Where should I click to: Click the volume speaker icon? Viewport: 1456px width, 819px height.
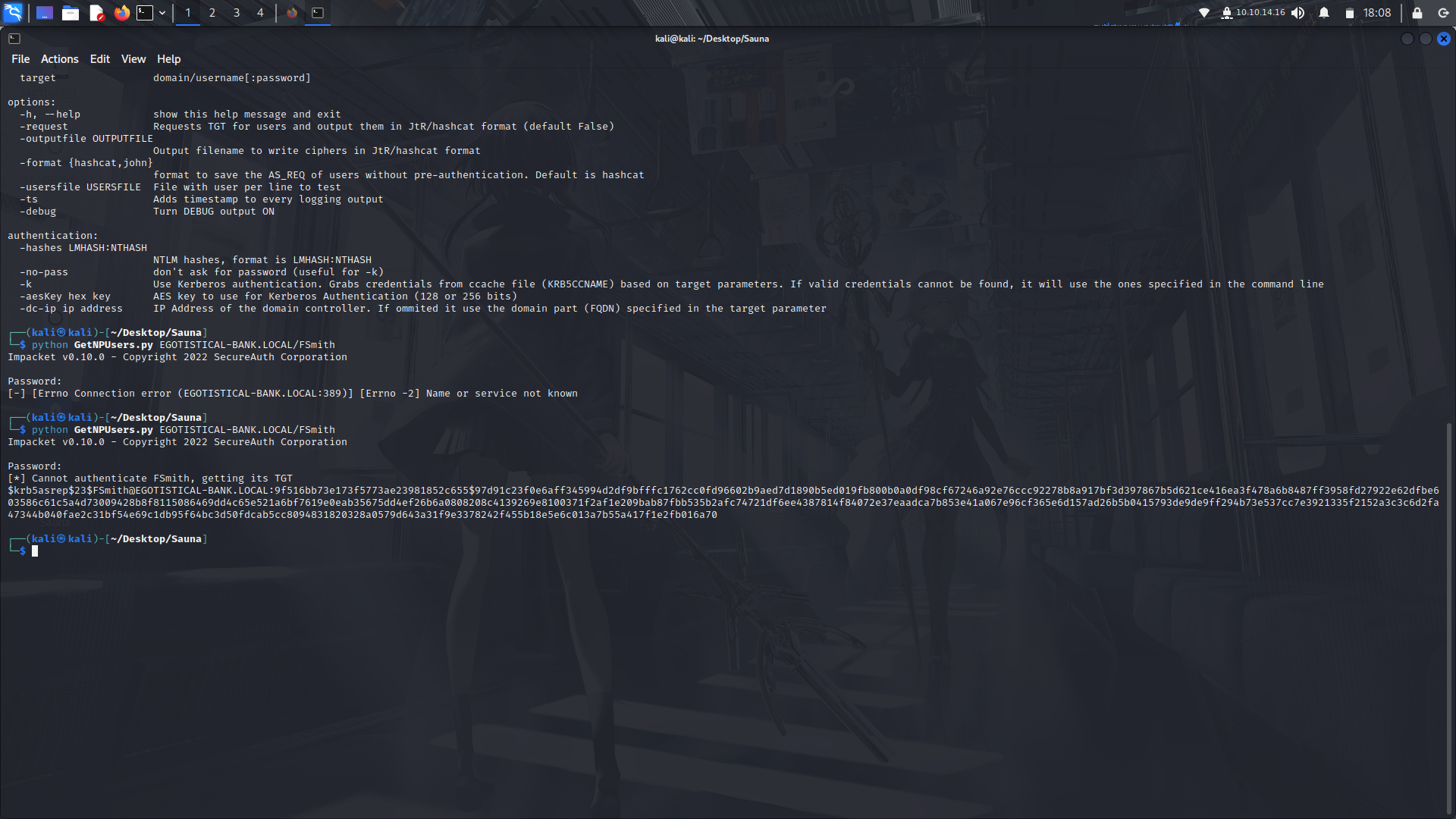tap(1298, 12)
